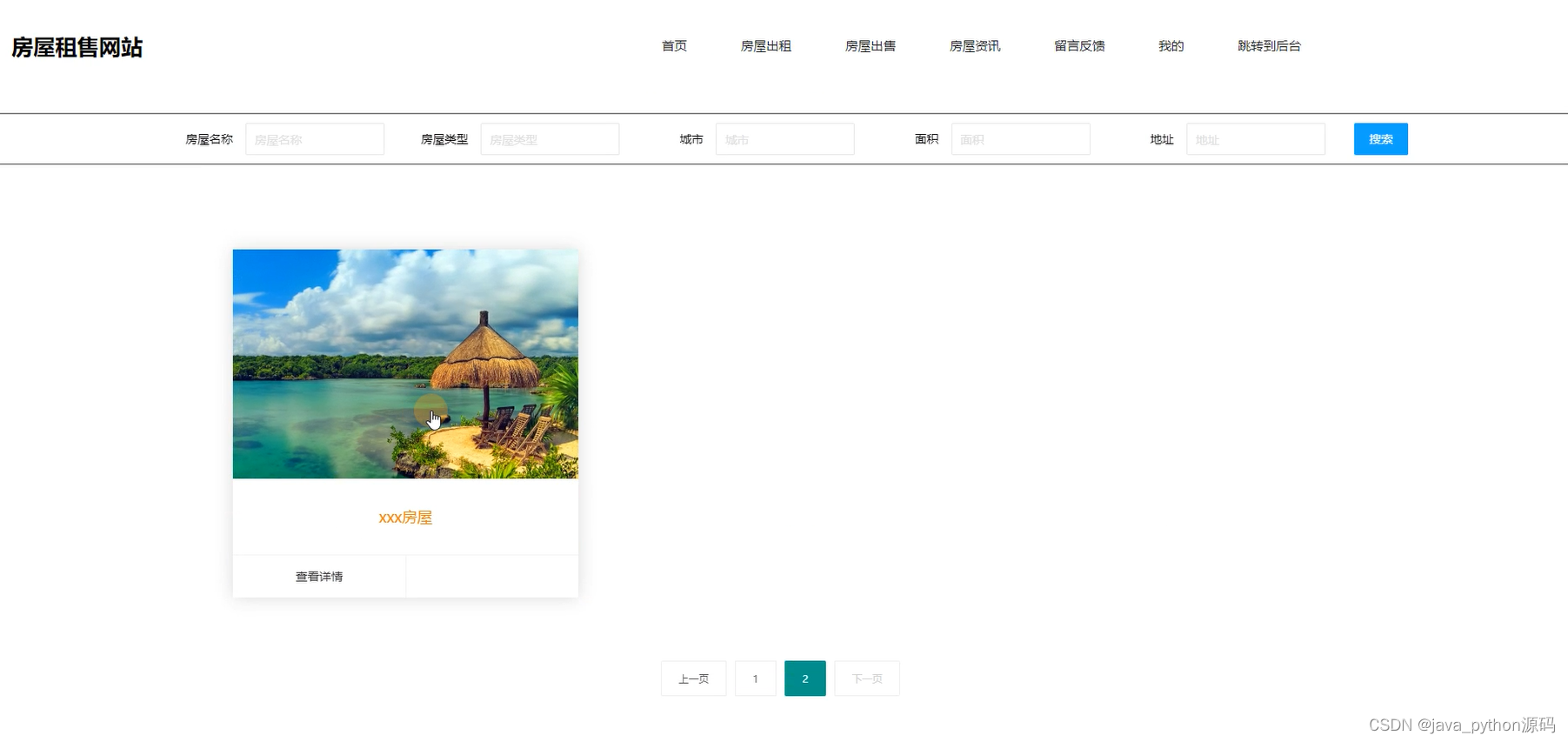Viewport: 1568px width, 742px height.
Task: Open 留言反馈 page
Action: [1079, 46]
